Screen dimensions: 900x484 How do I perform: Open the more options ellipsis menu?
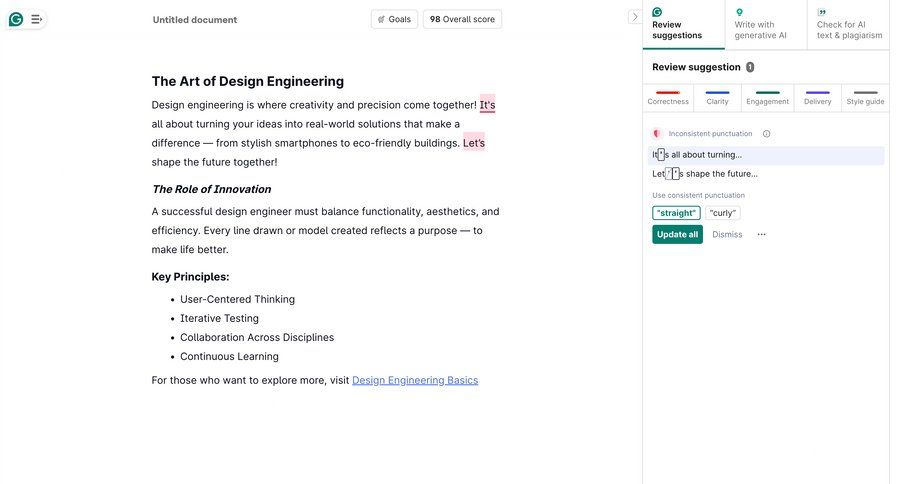pyautogui.click(x=762, y=234)
